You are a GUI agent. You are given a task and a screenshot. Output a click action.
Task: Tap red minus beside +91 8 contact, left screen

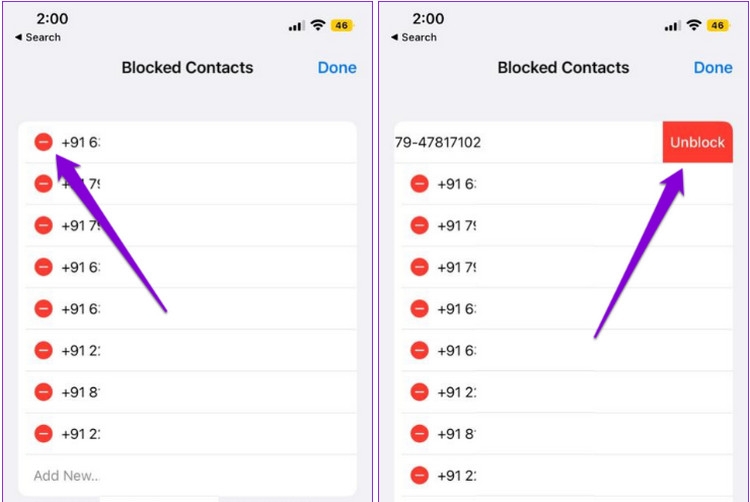coord(43,392)
